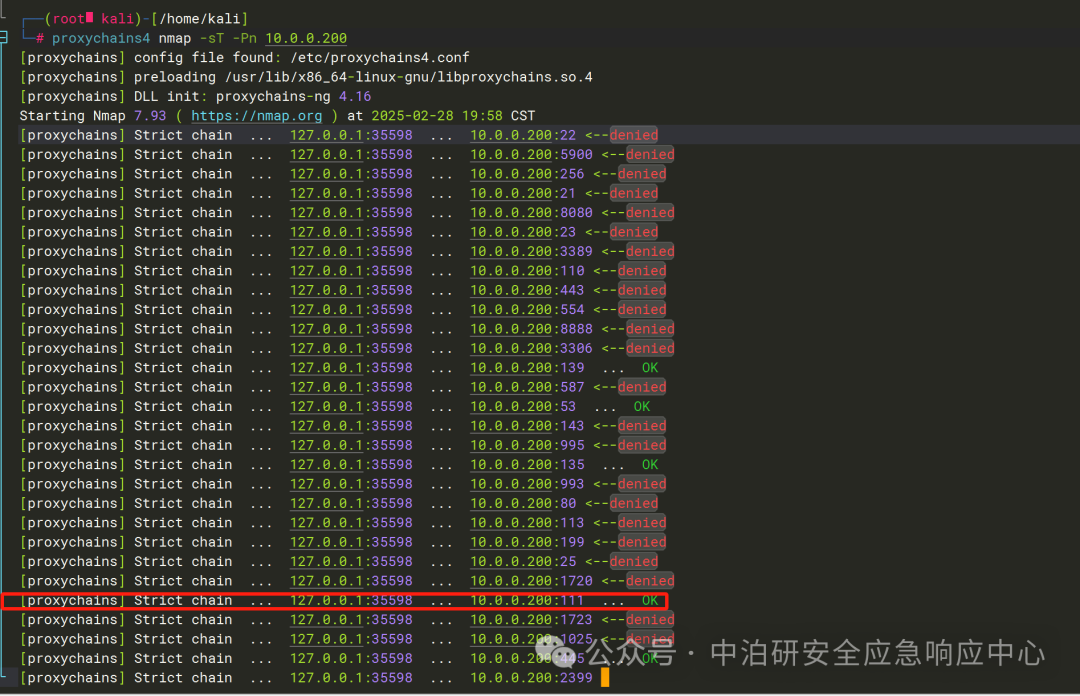Click the denied status for port 995
1080x696 pixels.
pos(642,445)
